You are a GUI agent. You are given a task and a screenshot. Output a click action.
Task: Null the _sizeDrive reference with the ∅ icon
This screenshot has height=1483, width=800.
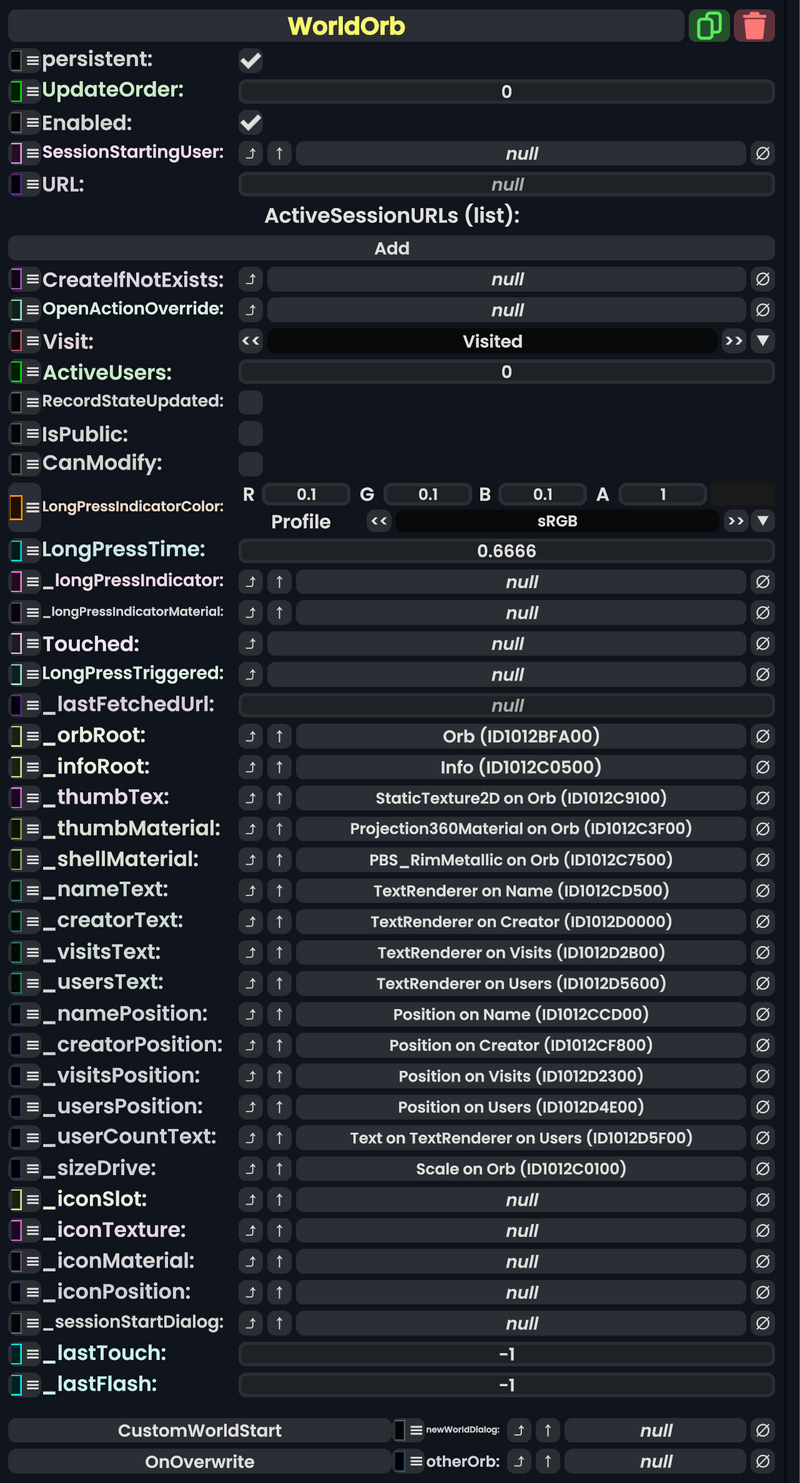pos(763,1168)
